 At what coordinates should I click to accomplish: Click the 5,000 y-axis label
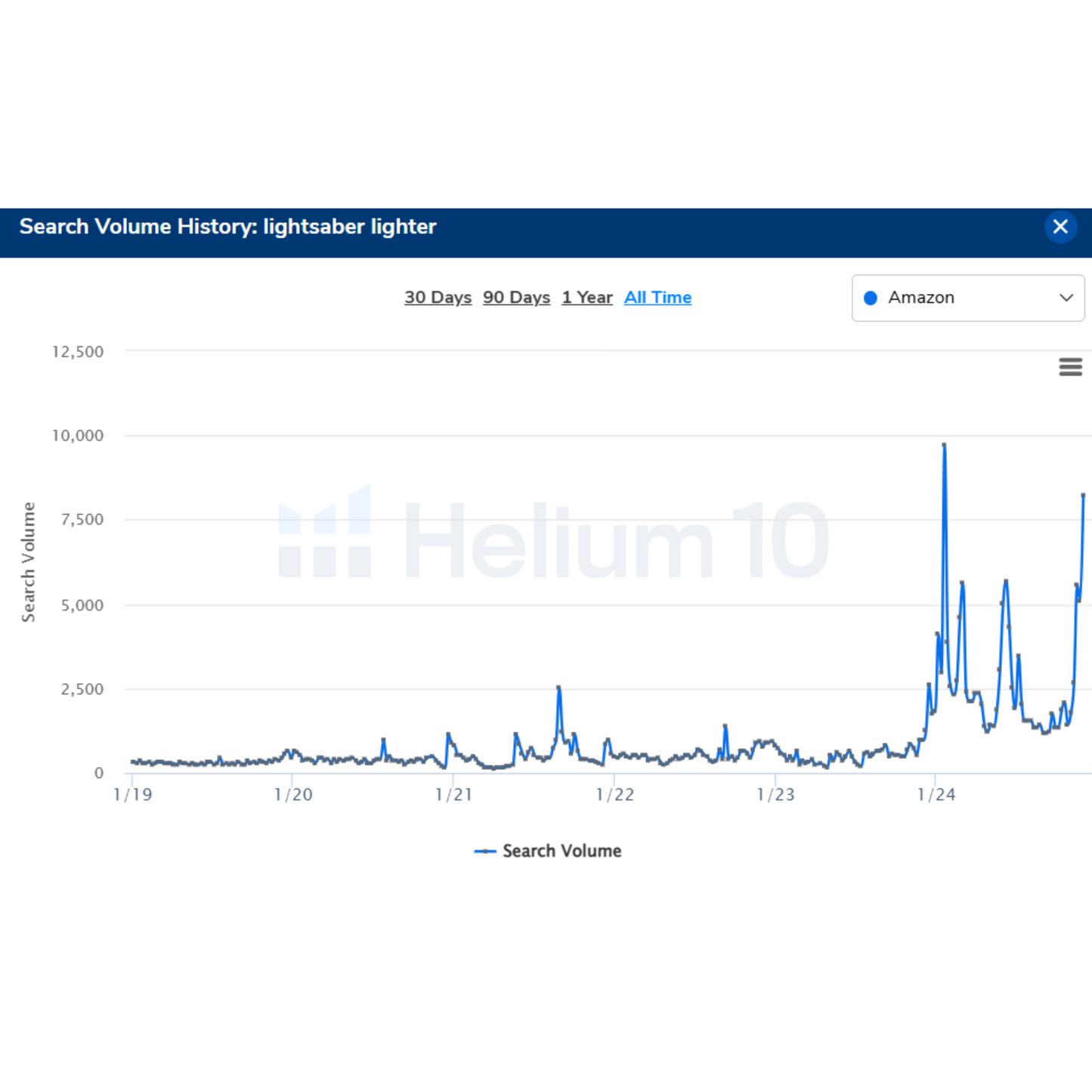tap(82, 605)
